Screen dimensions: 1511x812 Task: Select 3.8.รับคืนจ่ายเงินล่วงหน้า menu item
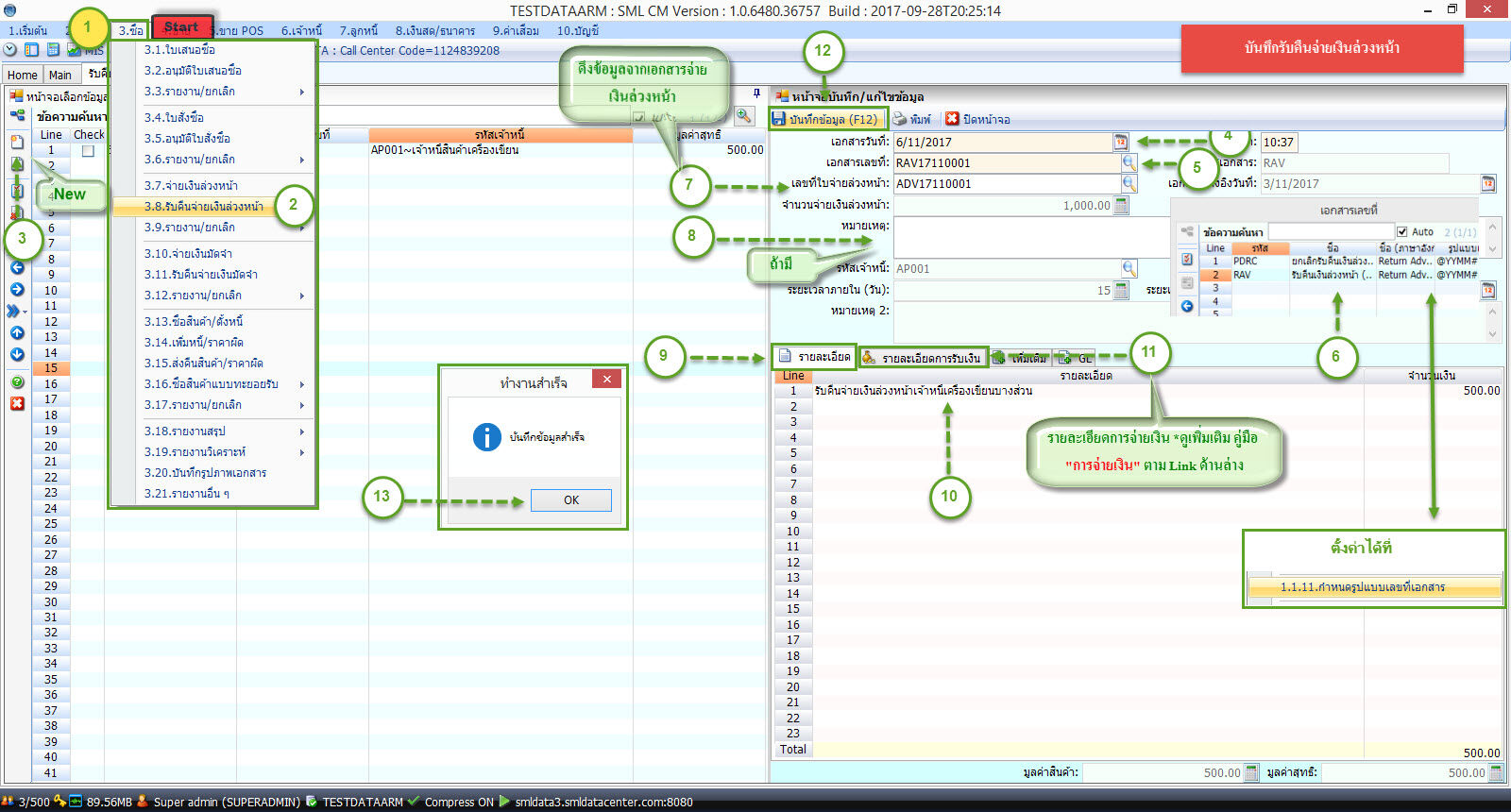[x=203, y=206]
